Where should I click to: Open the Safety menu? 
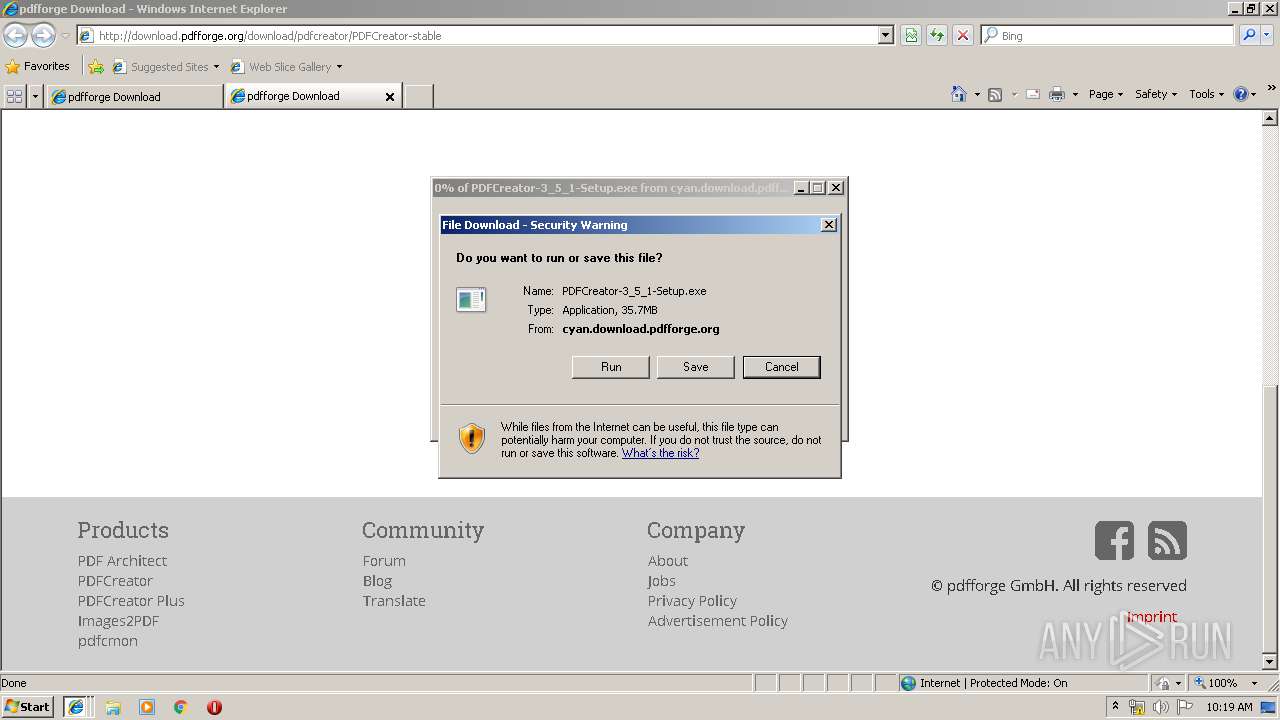click(x=1156, y=94)
